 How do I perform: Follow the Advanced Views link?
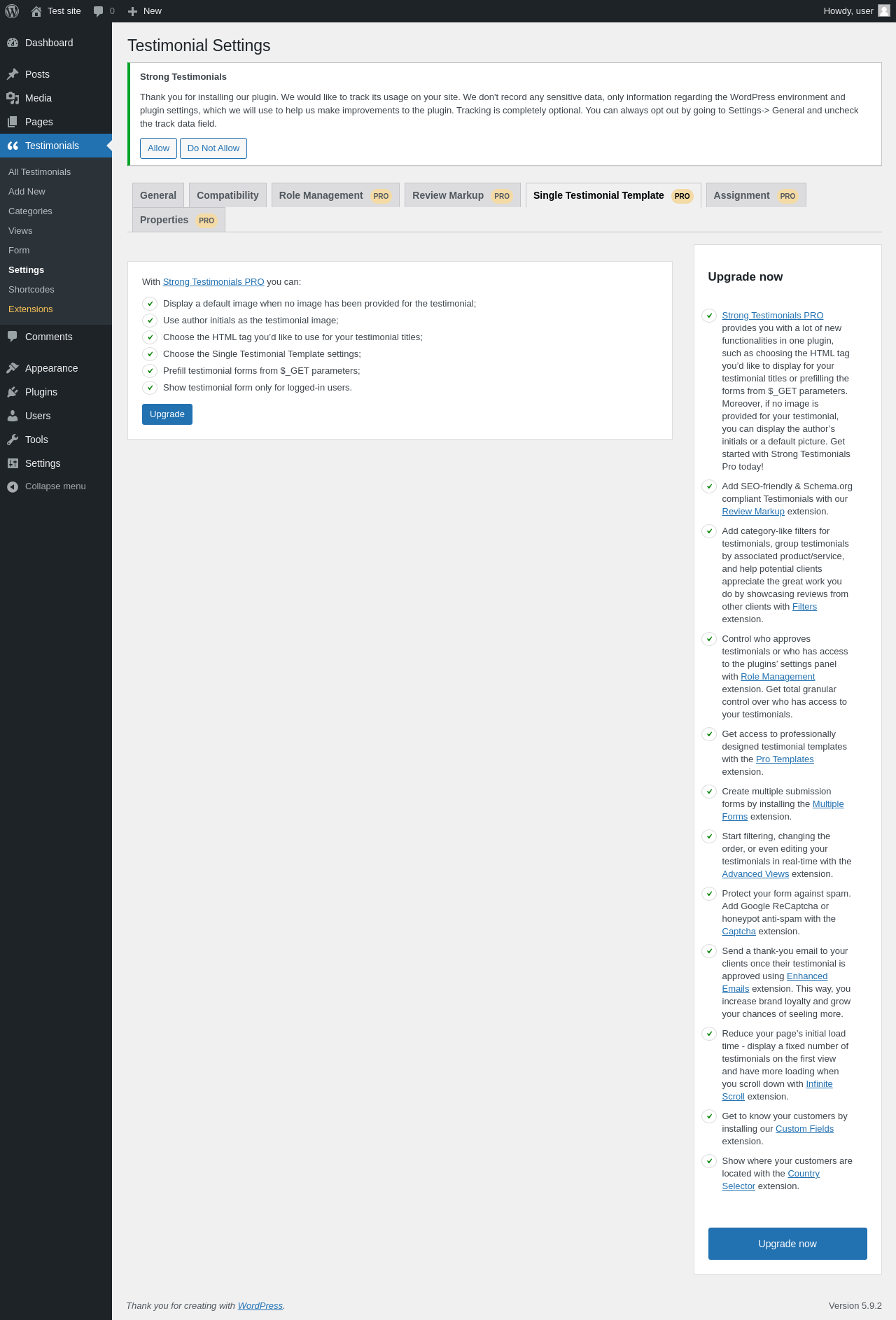755,874
